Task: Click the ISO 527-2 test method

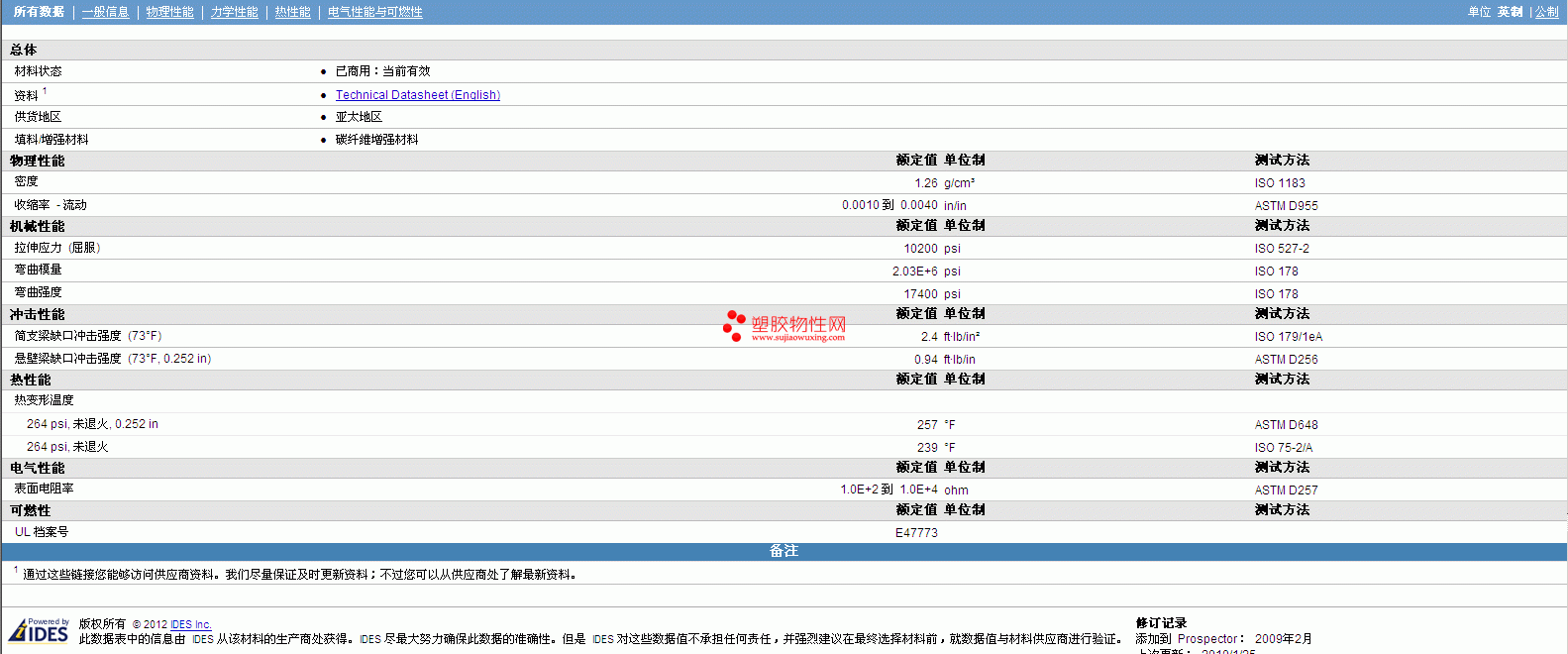Action: (1282, 249)
